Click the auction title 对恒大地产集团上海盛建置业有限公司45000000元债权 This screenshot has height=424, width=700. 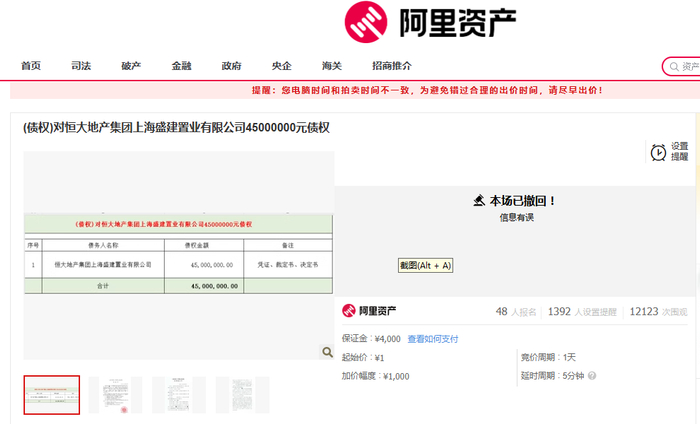click(x=176, y=128)
